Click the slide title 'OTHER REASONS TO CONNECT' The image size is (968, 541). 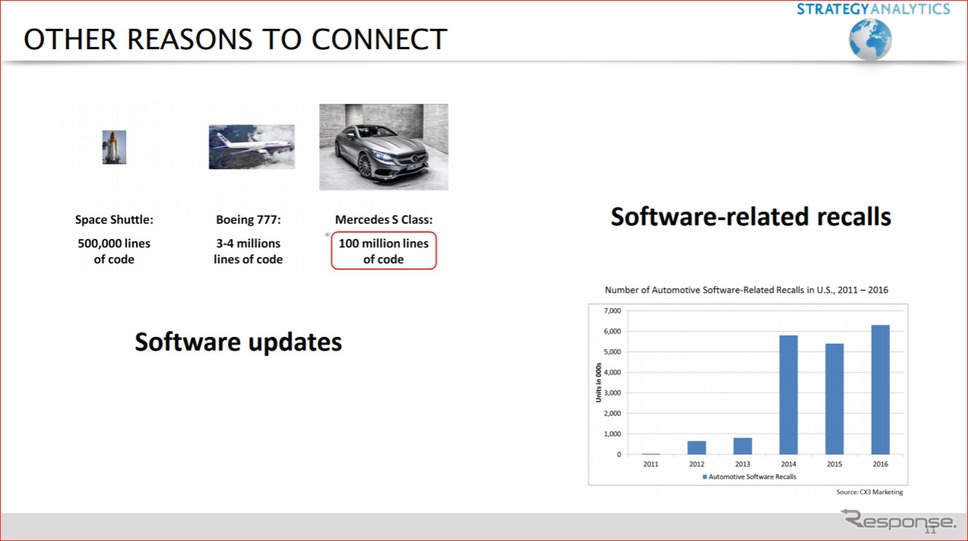click(x=235, y=40)
